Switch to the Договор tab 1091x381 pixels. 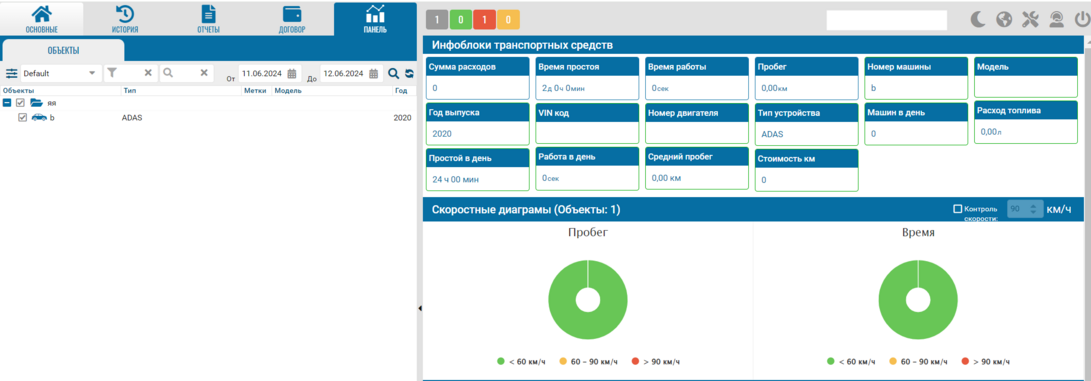[292, 18]
